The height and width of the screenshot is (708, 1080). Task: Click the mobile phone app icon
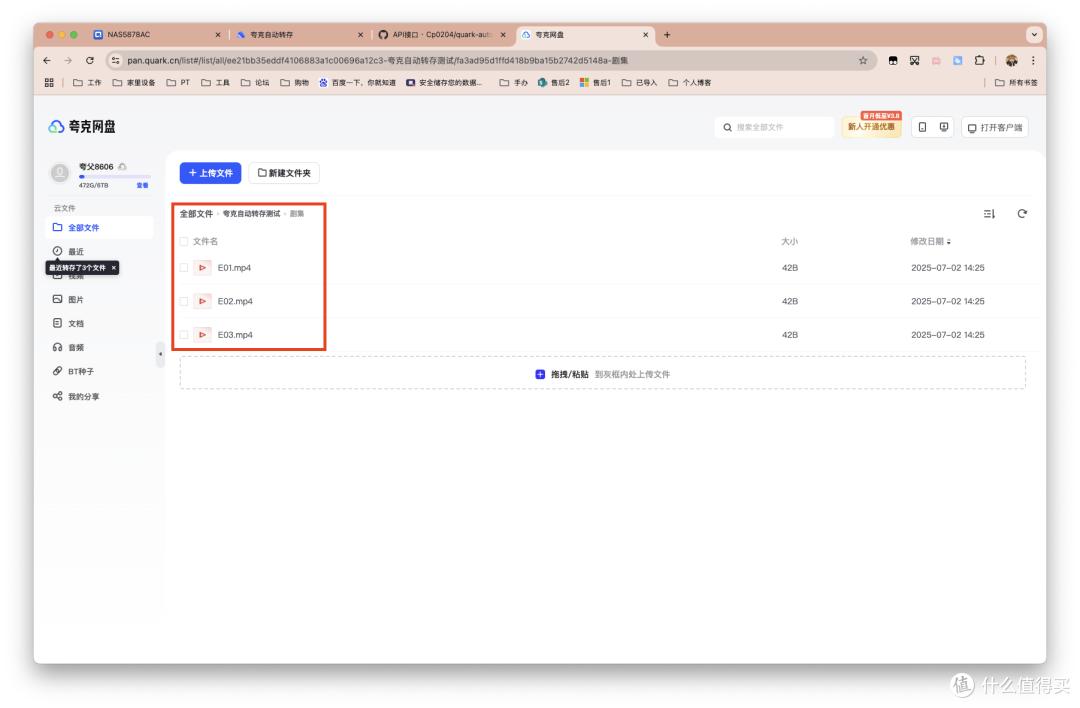[922, 127]
